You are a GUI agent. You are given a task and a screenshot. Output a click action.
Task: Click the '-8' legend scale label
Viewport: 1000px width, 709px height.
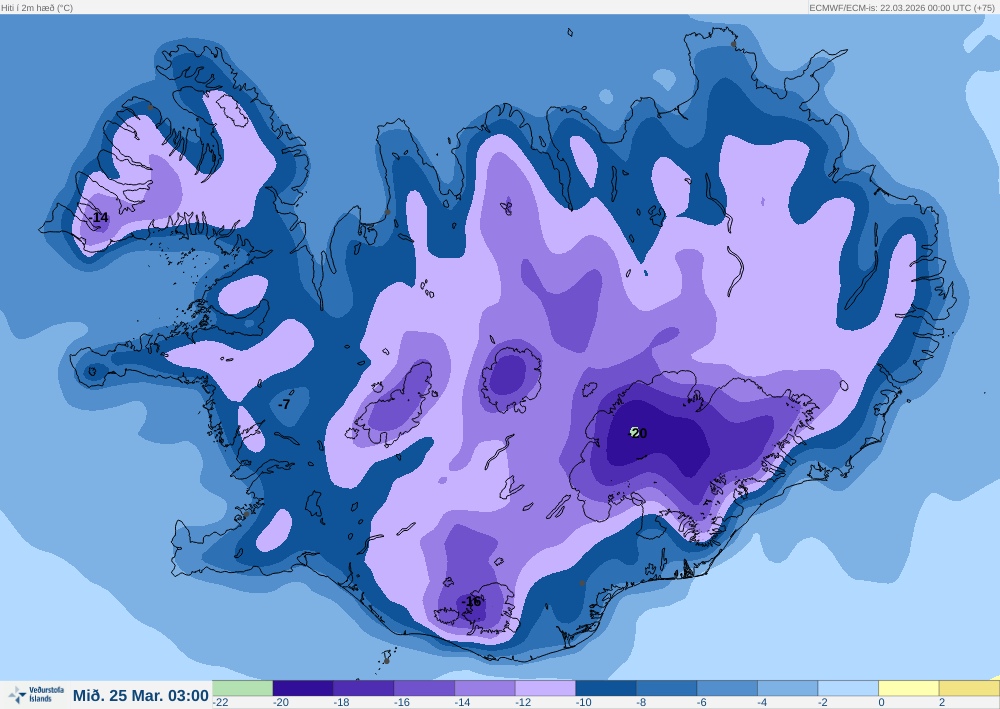(x=642, y=702)
